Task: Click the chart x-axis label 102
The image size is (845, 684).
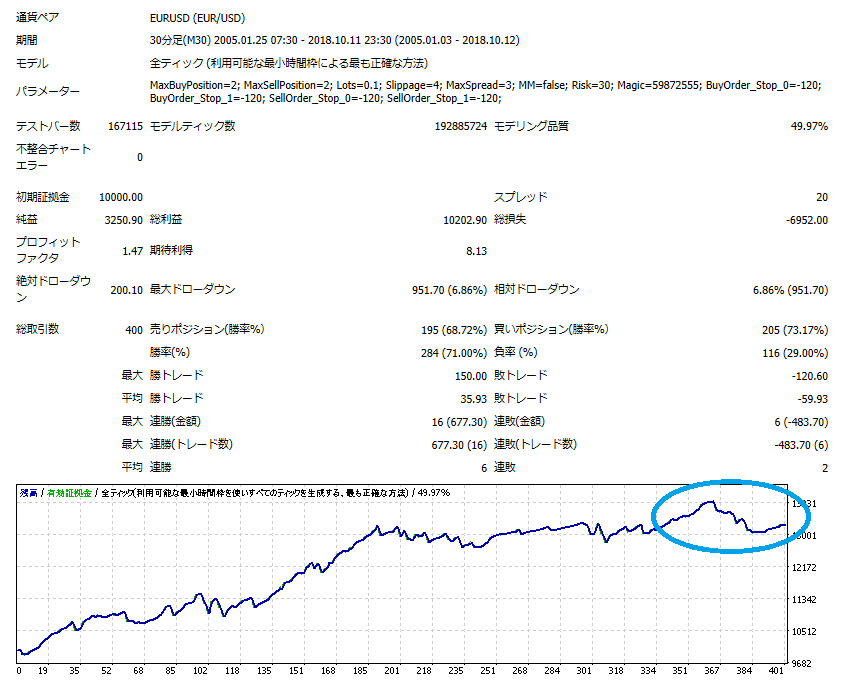Action: click(x=200, y=671)
